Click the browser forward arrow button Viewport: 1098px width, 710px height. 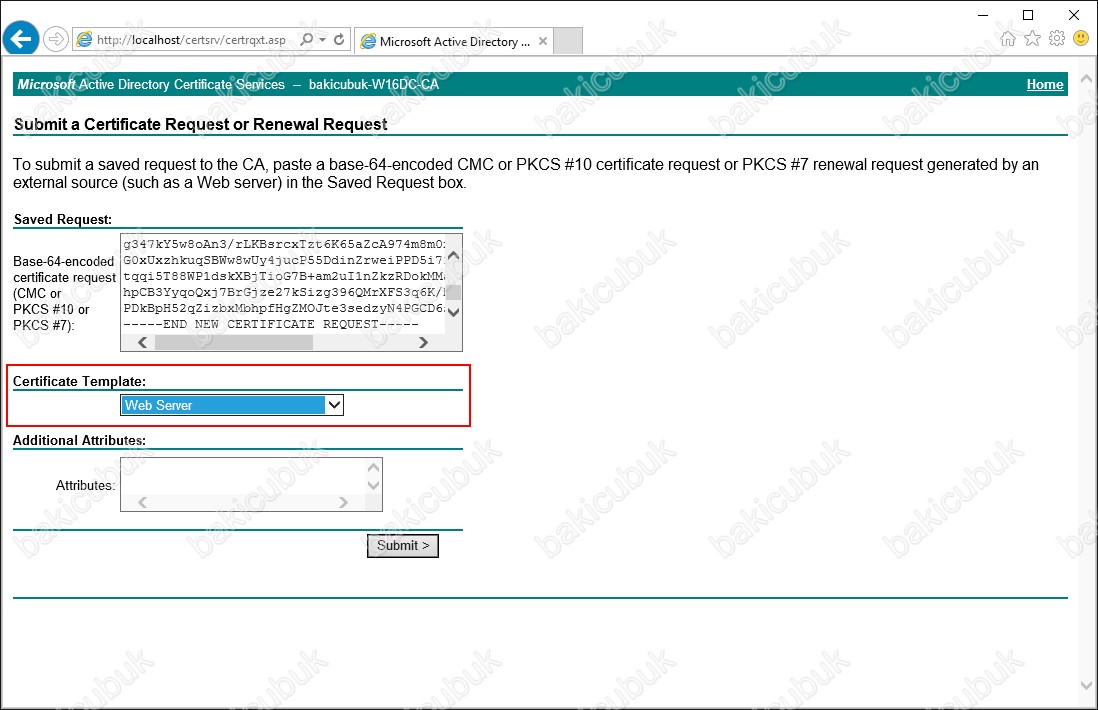pyautogui.click(x=55, y=39)
